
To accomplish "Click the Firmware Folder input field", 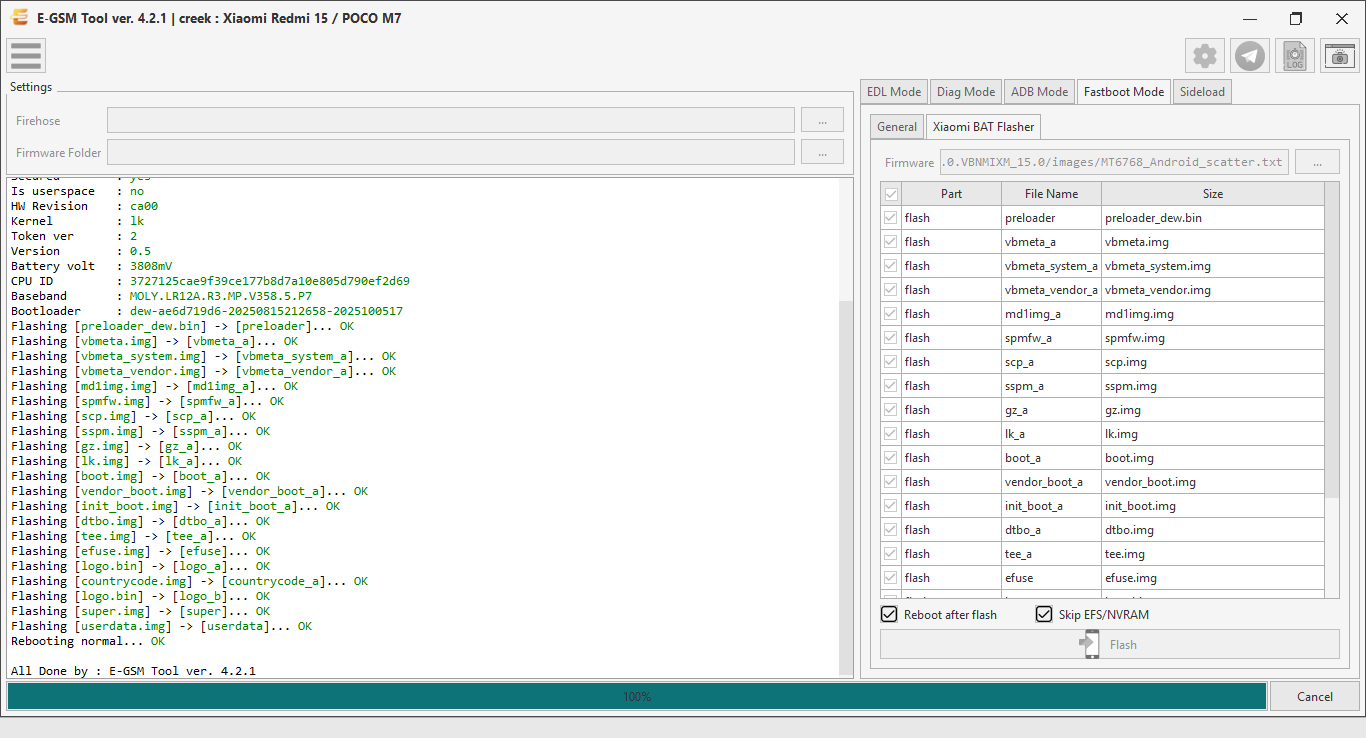I will (x=451, y=152).
